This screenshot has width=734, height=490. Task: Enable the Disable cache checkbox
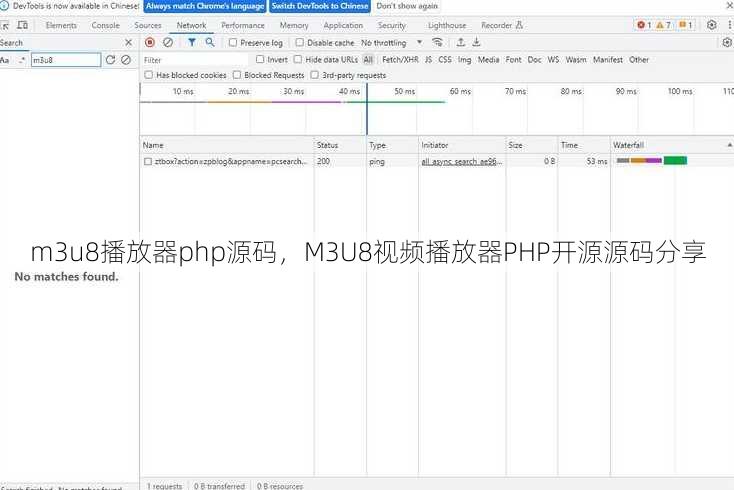point(300,43)
